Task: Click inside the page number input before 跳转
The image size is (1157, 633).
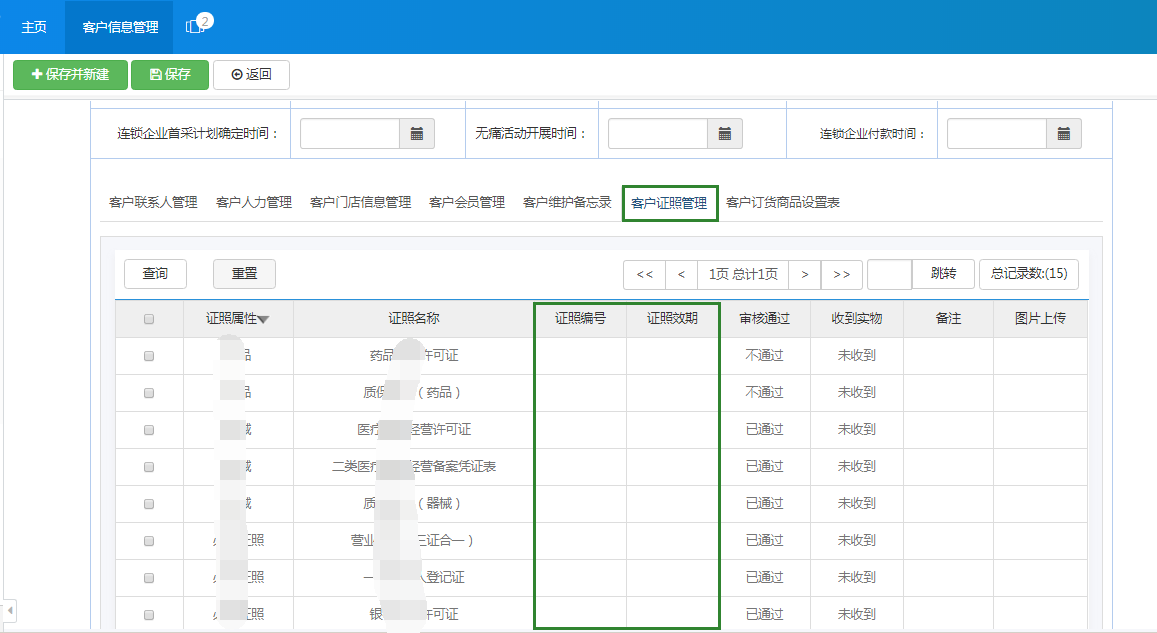Action: tap(888, 274)
